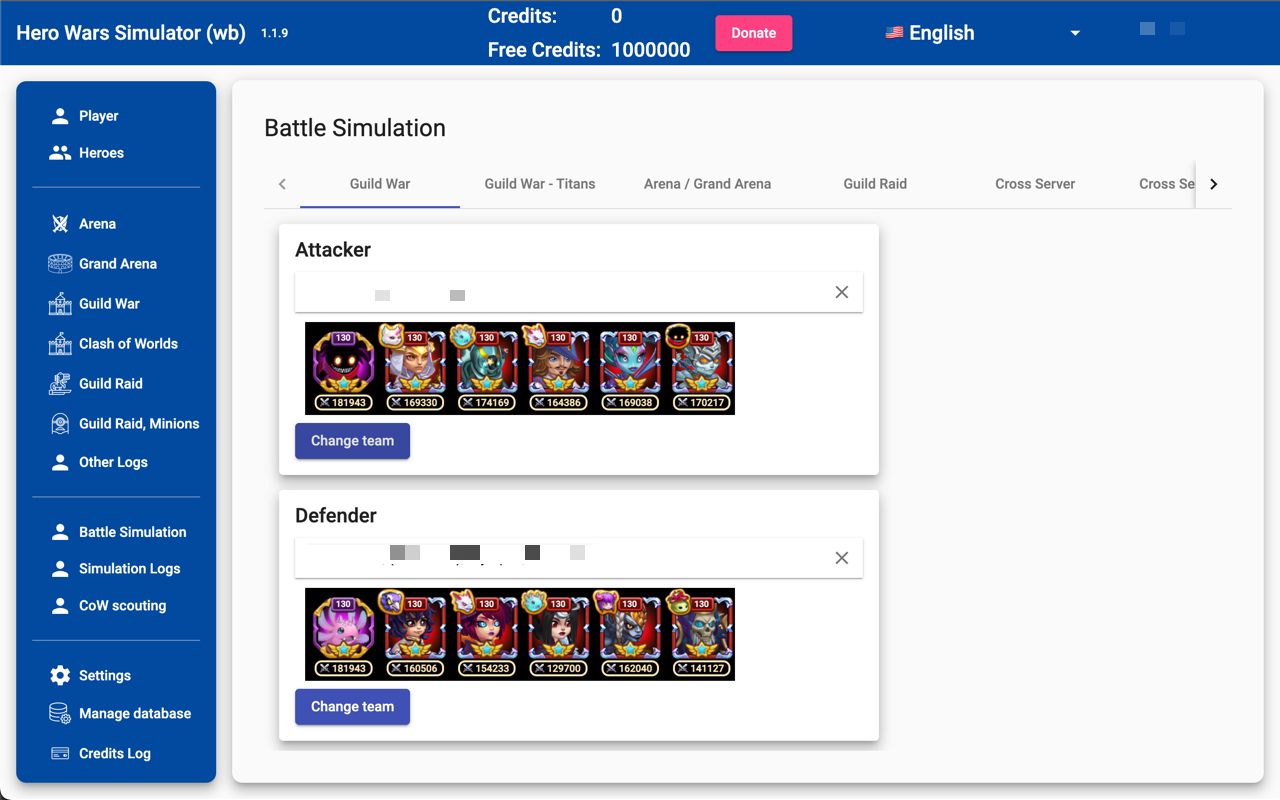Screen dimensions: 1280x800
Task: Open the Grand Arena section
Action: pyautogui.click(x=118, y=263)
